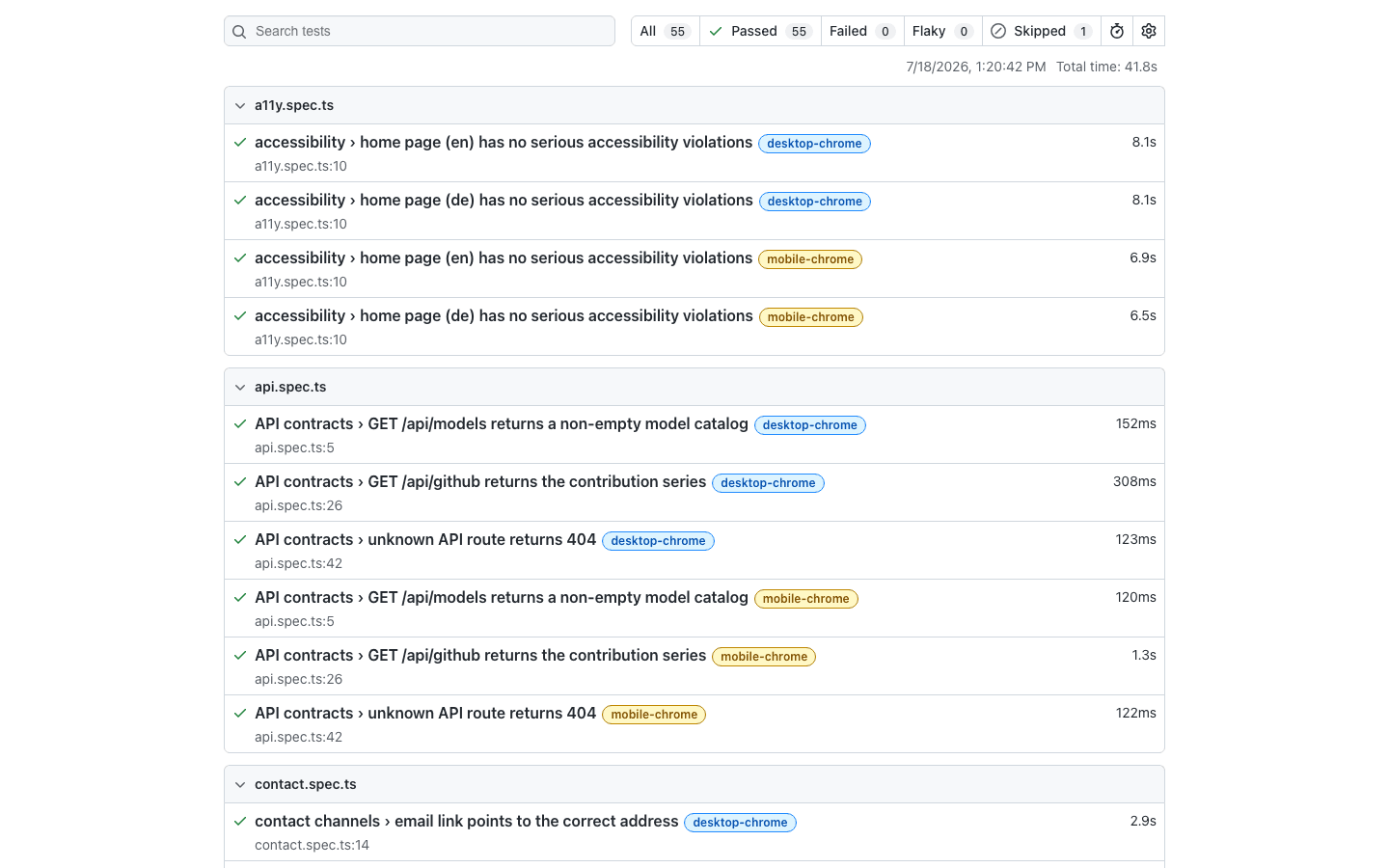
Task: Click passed checkmark of 122ms API test
Action: tap(240, 714)
